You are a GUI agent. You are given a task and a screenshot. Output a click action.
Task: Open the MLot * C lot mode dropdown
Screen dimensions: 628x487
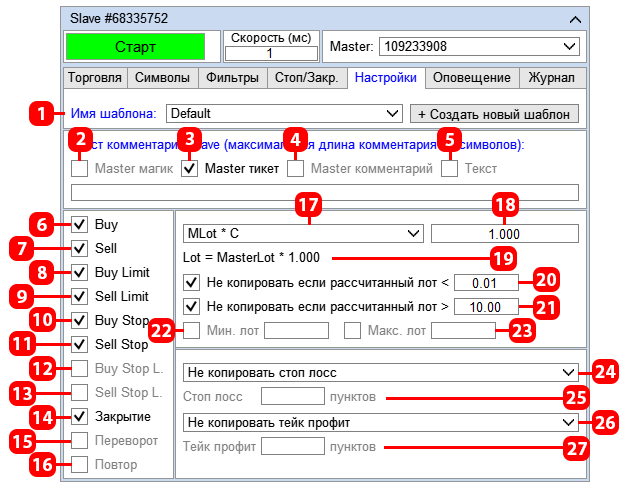[x=303, y=233]
